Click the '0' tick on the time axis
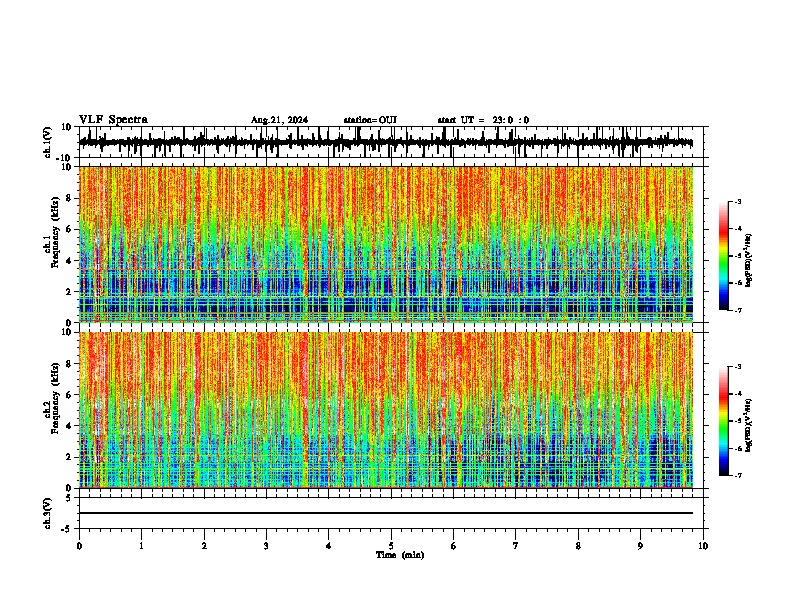Viewport: 792px width, 612px height. pos(79,546)
